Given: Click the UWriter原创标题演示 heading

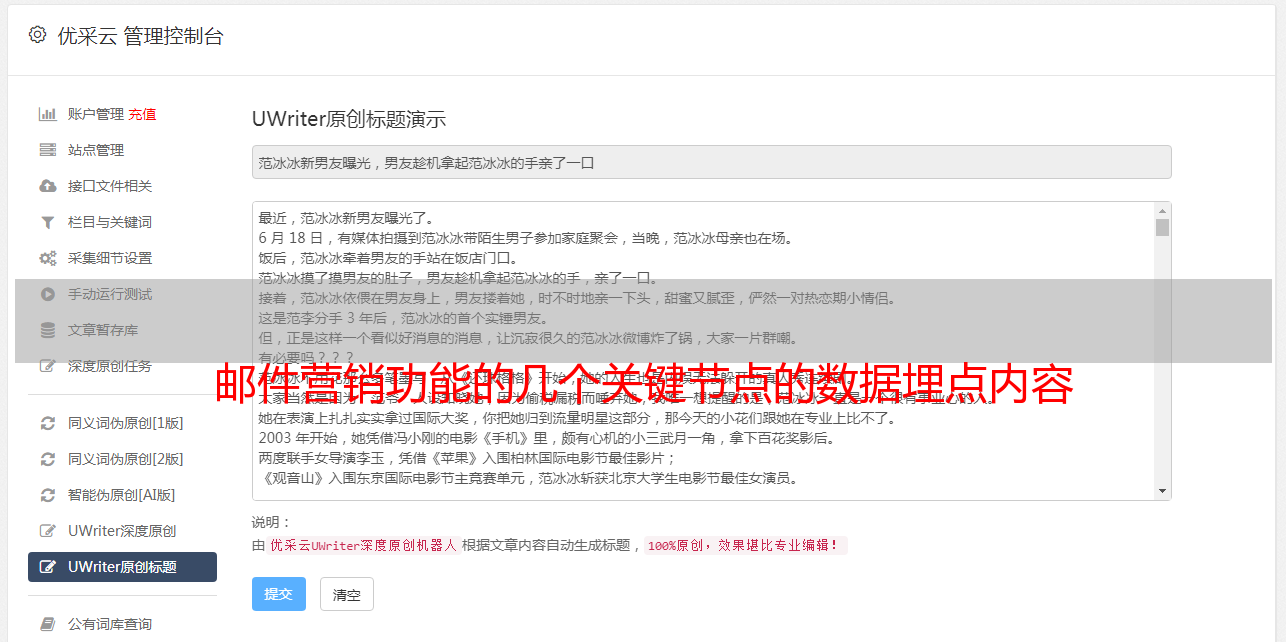Looking at the screenshot, I should [349, 119].
